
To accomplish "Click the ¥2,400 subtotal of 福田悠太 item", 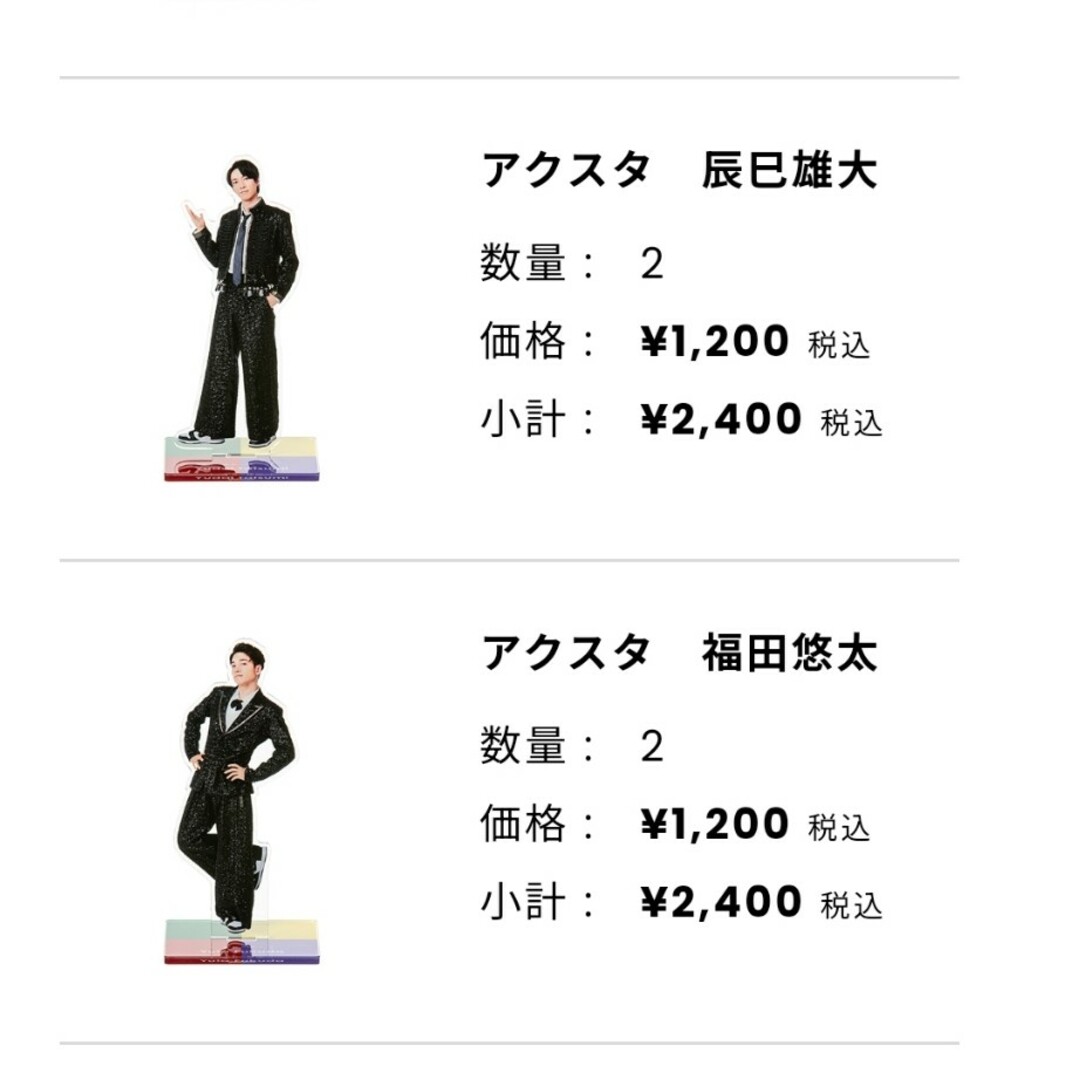I will 720,902.
